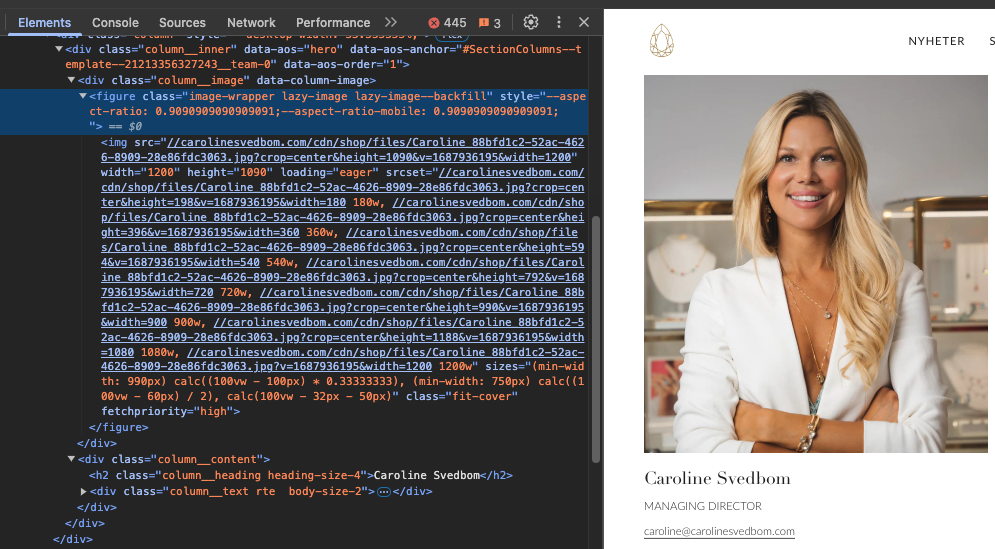995x549 pixels.
Task: Open the 360w srcset image link
Action: (x=343, y=217)
